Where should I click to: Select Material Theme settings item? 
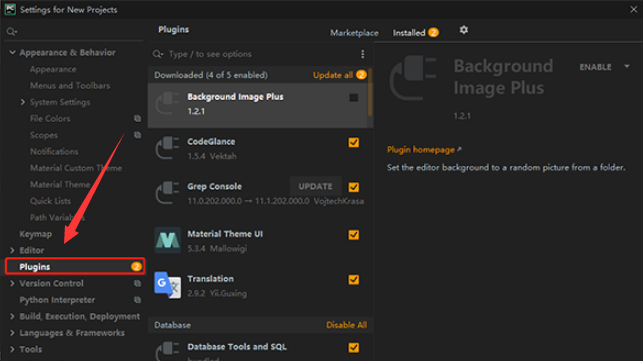(x=60, y=185)
